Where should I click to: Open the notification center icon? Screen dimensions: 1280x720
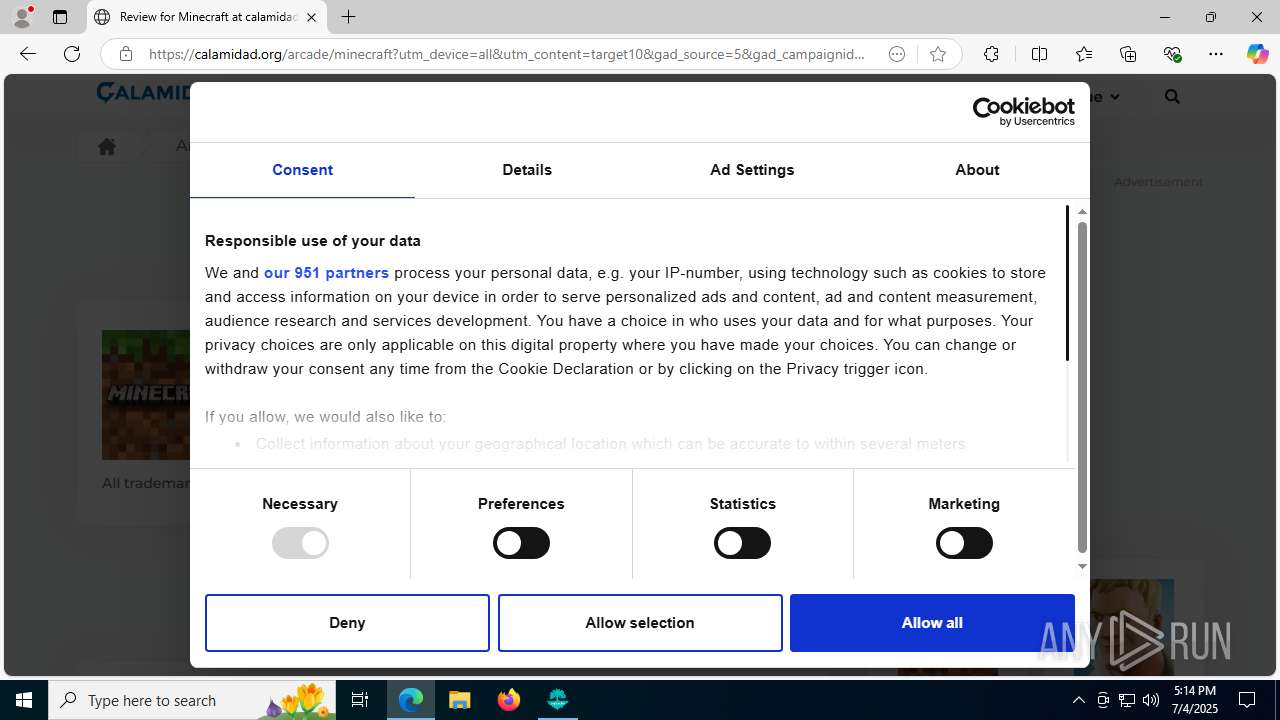point(1247,700)
